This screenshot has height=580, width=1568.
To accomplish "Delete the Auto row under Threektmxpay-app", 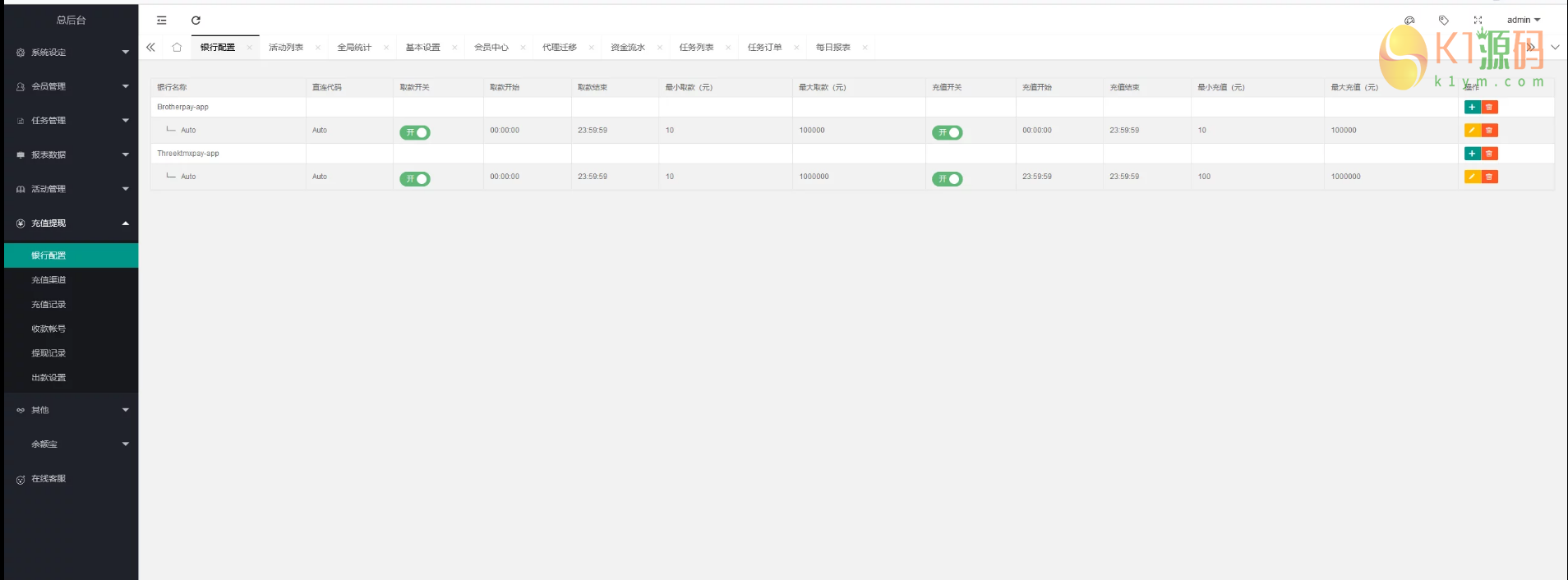I will 1489,177.
